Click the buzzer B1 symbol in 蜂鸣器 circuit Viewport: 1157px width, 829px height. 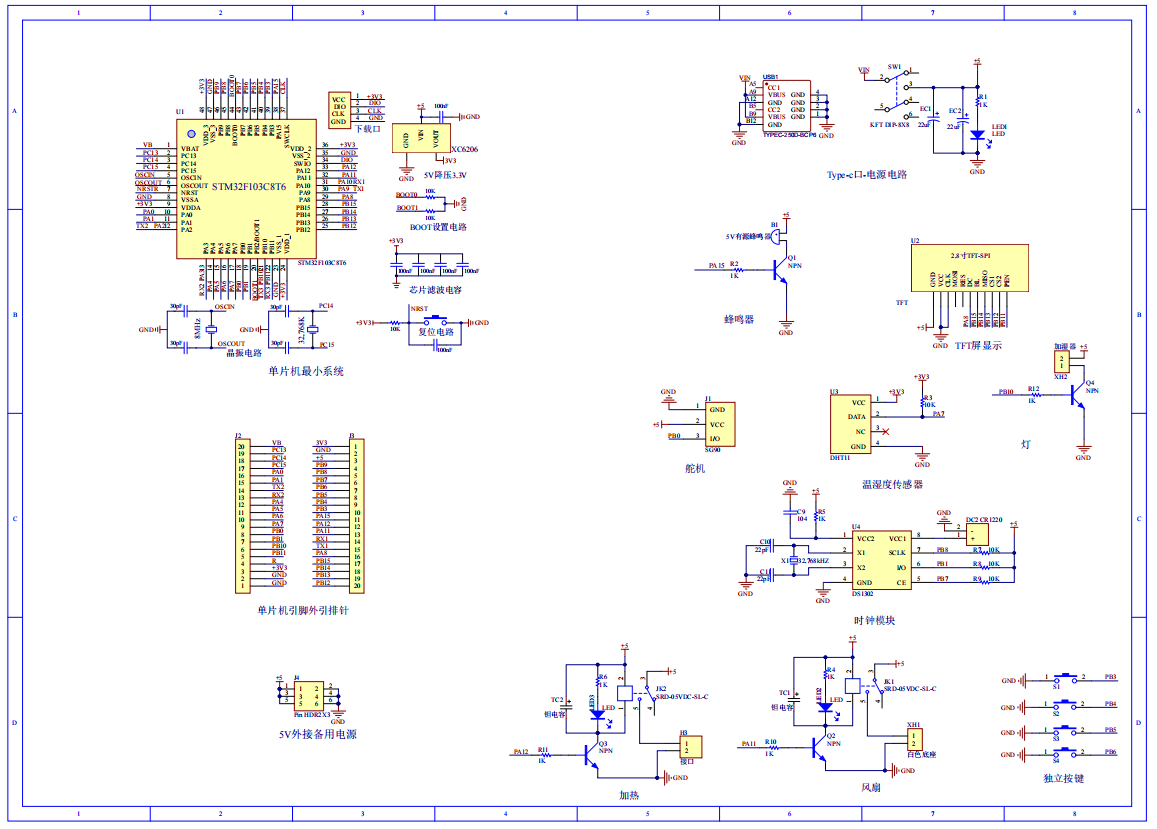pos(776,237)
